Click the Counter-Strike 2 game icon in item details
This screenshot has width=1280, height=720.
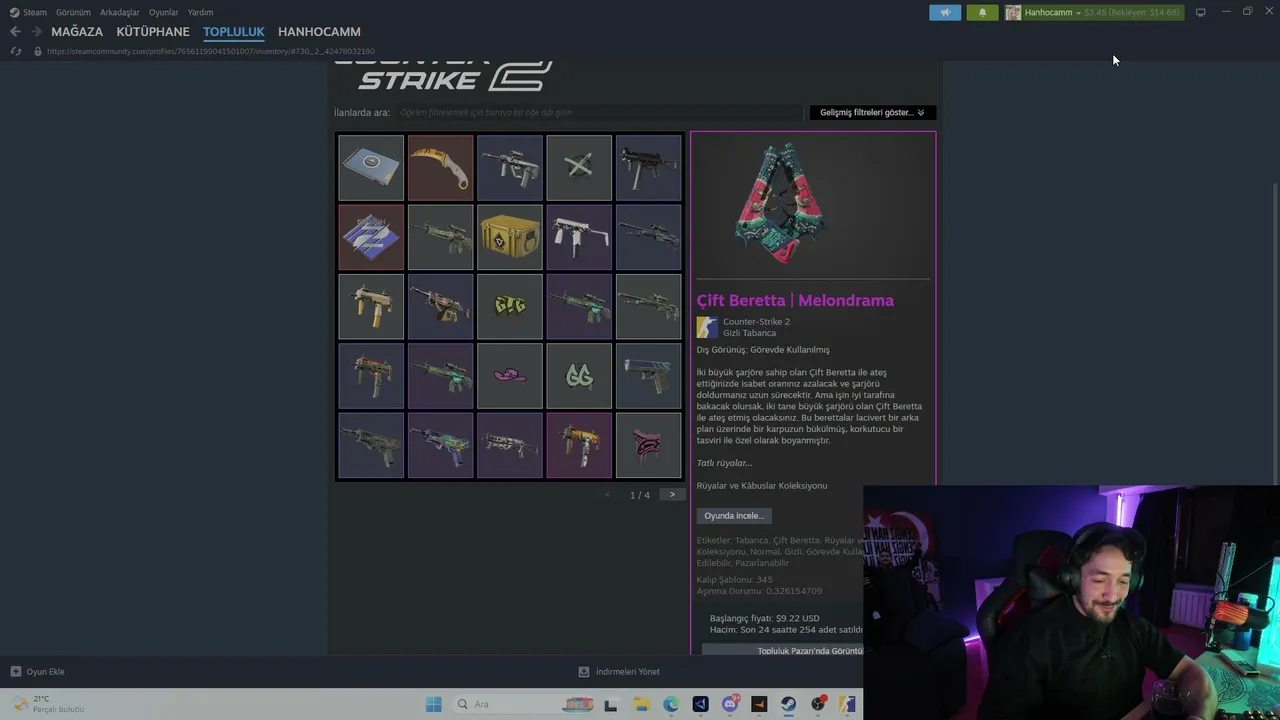click(707, 327)
